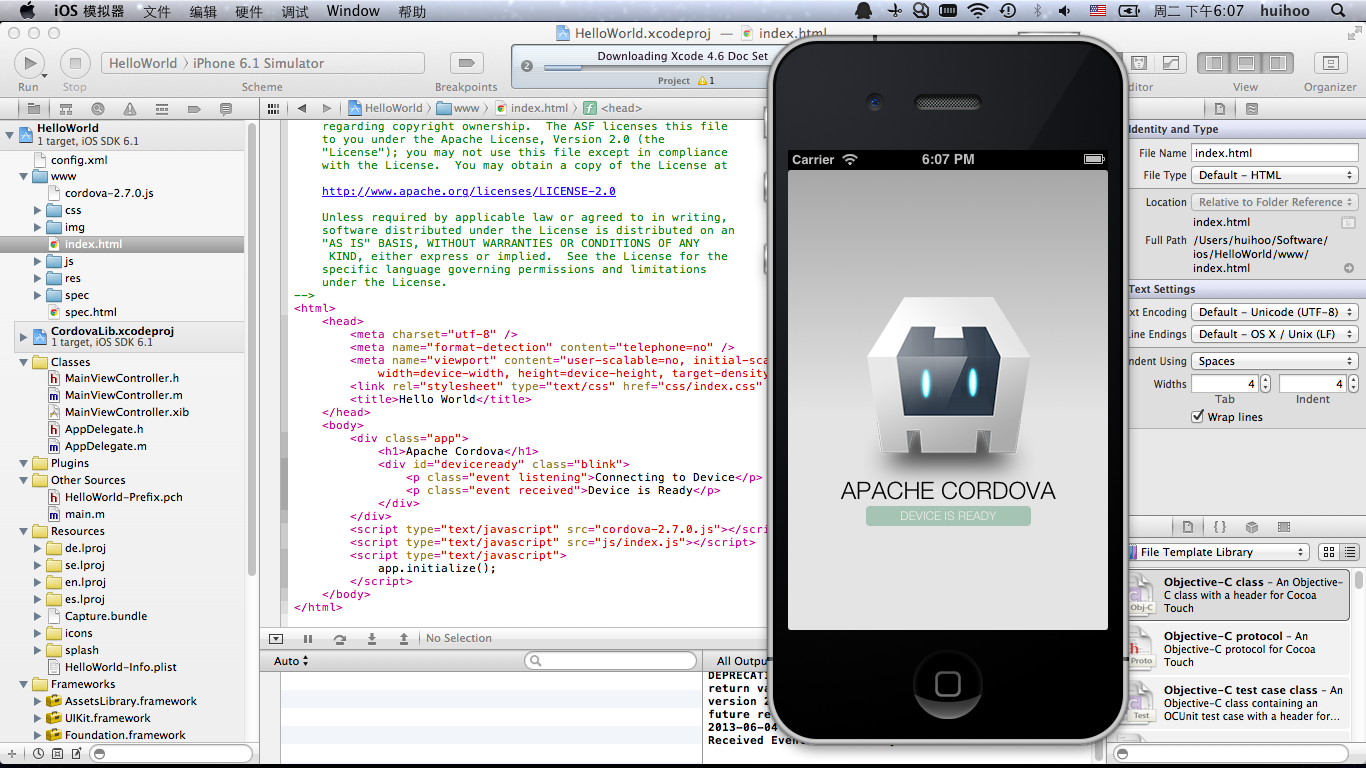Uncheck the Wrap lines checkbox
Viewport: 1366px width, 768px height.
pos(1198,417)
